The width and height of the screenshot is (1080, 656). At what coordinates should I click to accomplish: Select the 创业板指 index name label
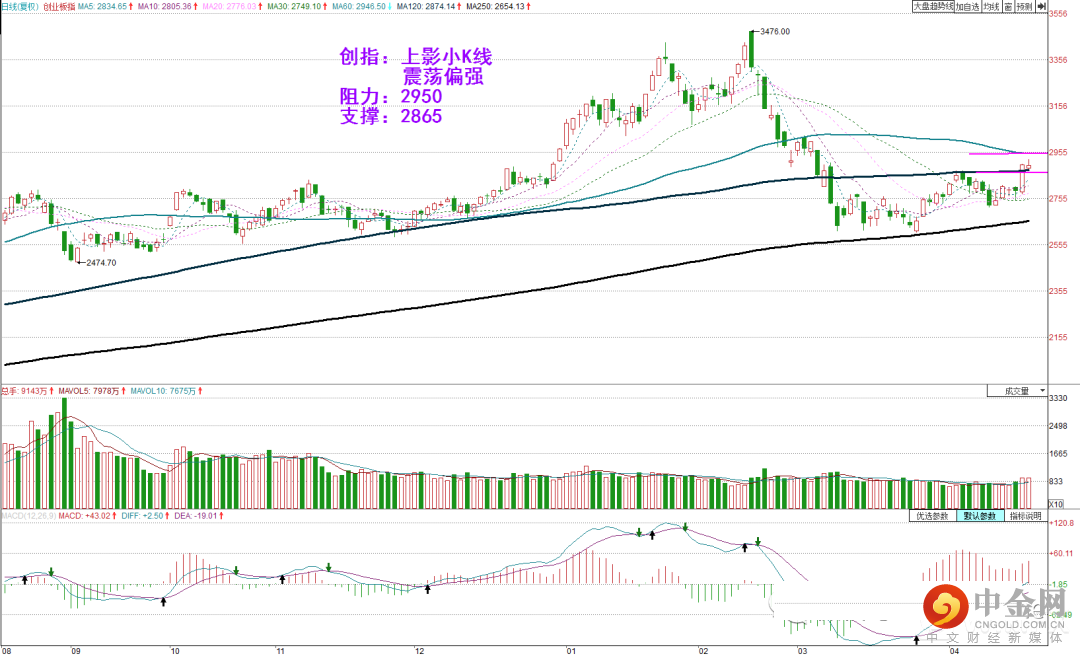click(x=59, y=6)
